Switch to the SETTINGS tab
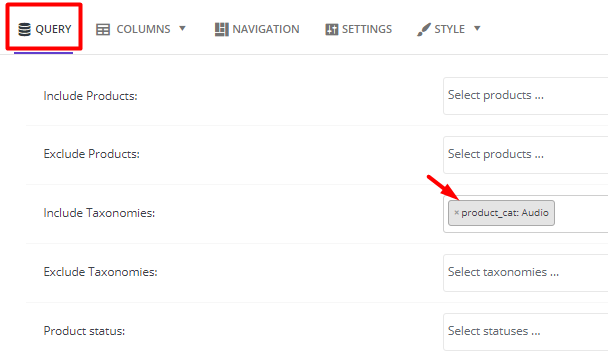 point(359,29)
